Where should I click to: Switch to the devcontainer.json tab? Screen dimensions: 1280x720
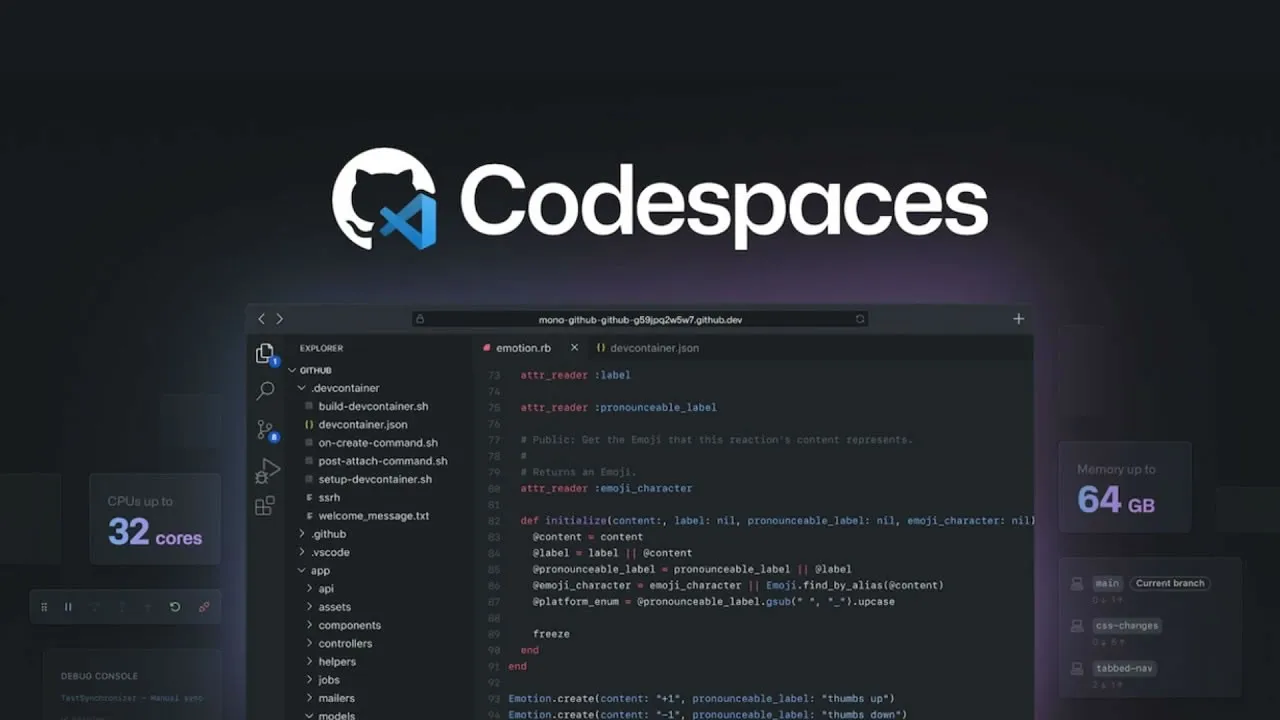click(648, 348)
